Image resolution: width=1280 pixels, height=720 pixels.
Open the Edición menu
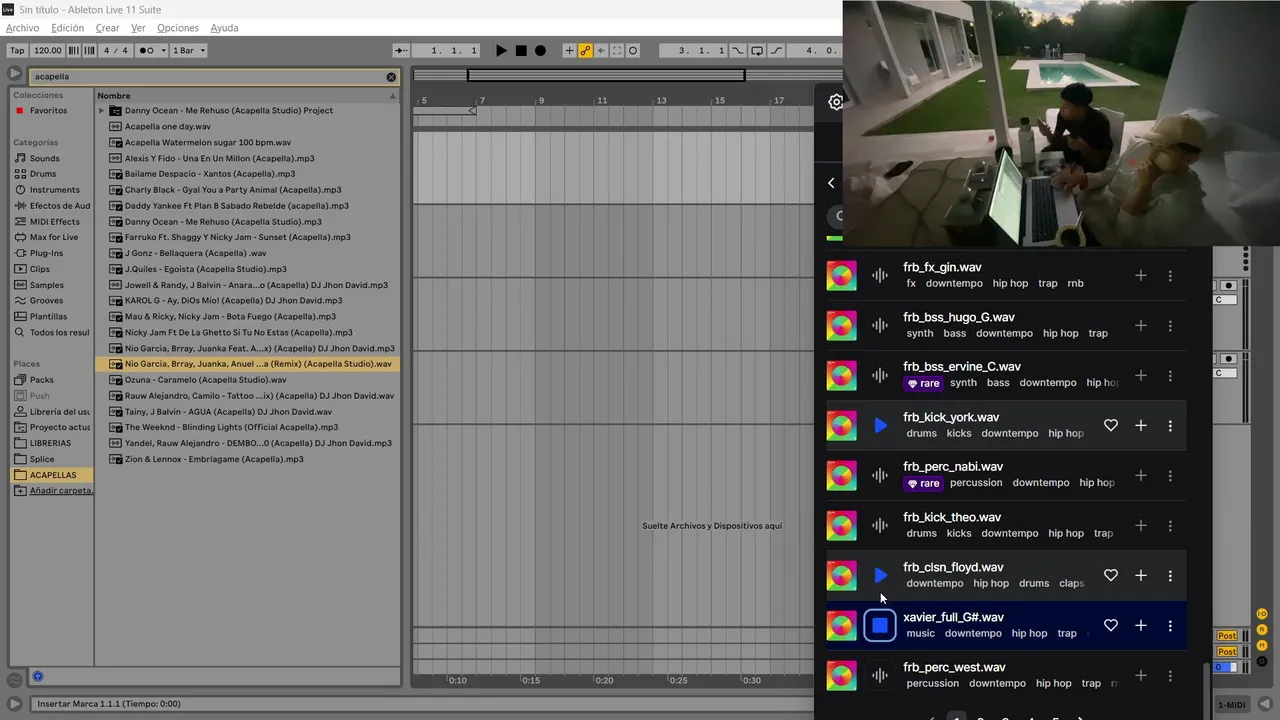coord(68,28)
